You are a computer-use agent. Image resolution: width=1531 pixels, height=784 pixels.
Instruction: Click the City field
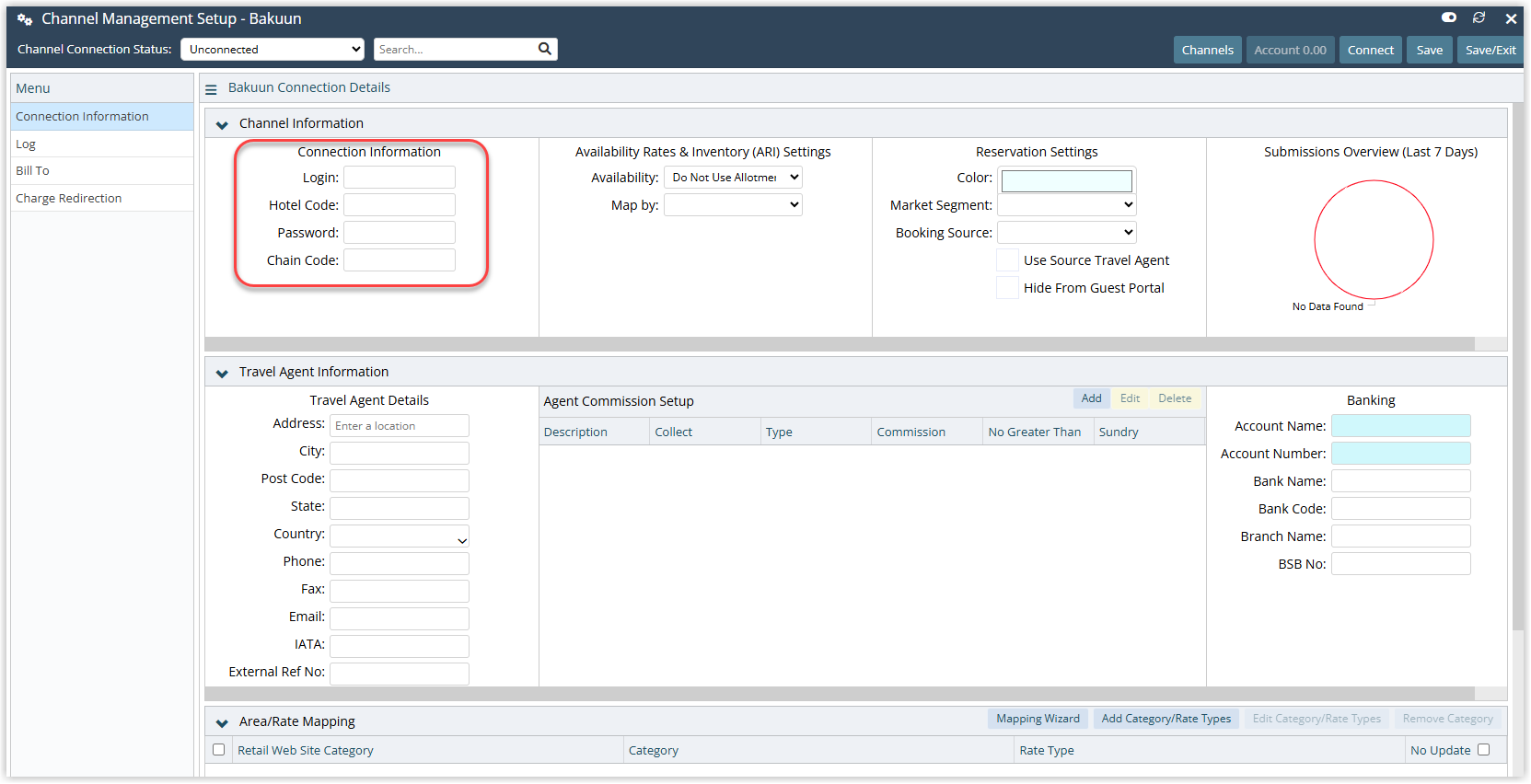tap(400, 454)
